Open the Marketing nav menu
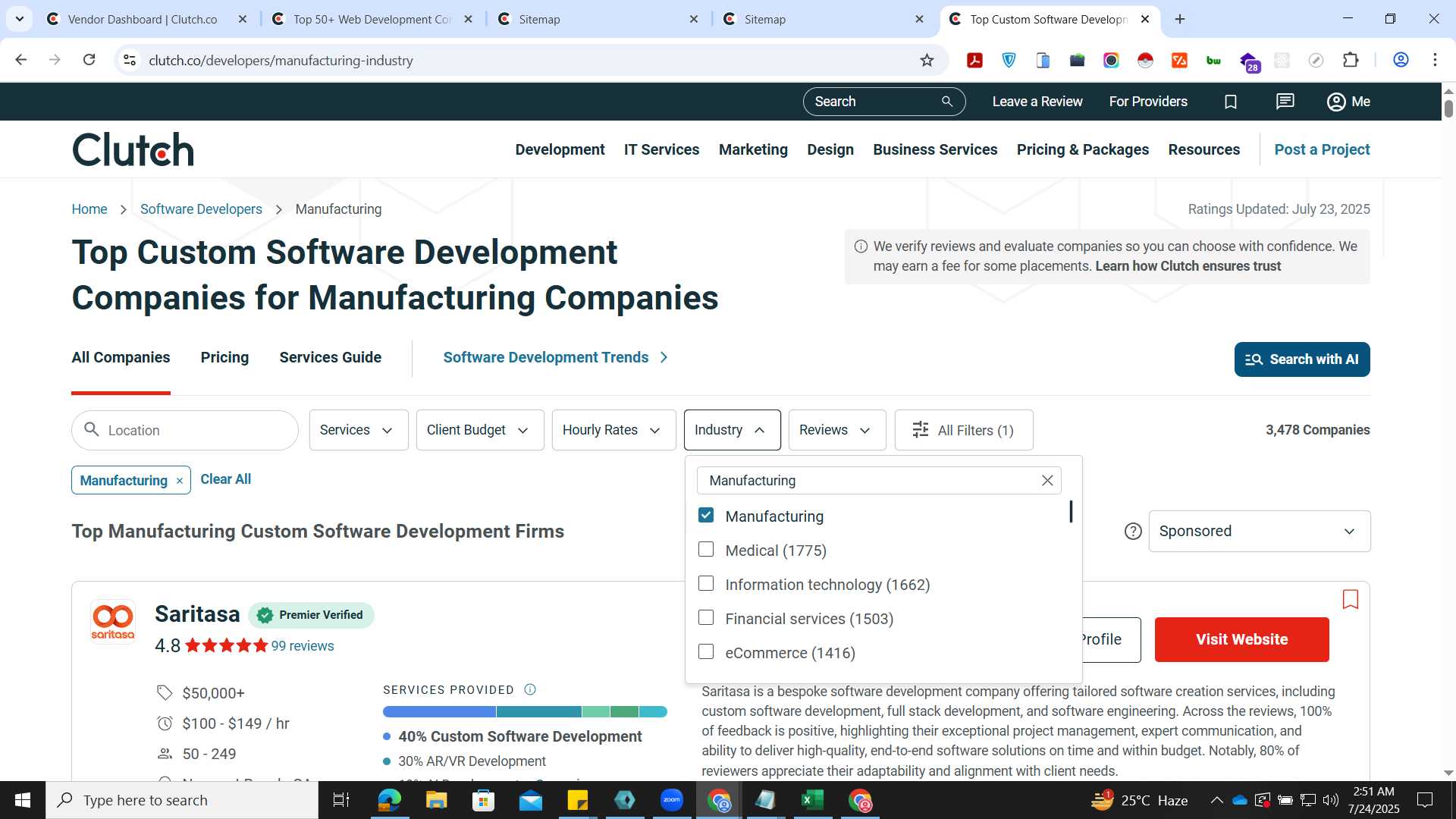 [753, 150]
